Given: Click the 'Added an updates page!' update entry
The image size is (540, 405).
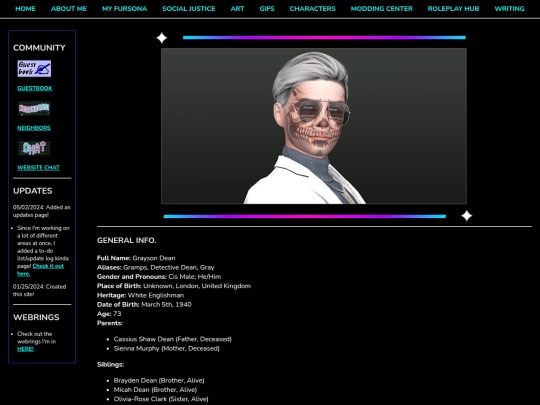Looking at the screenshot, I should click(x=42, y=211).
